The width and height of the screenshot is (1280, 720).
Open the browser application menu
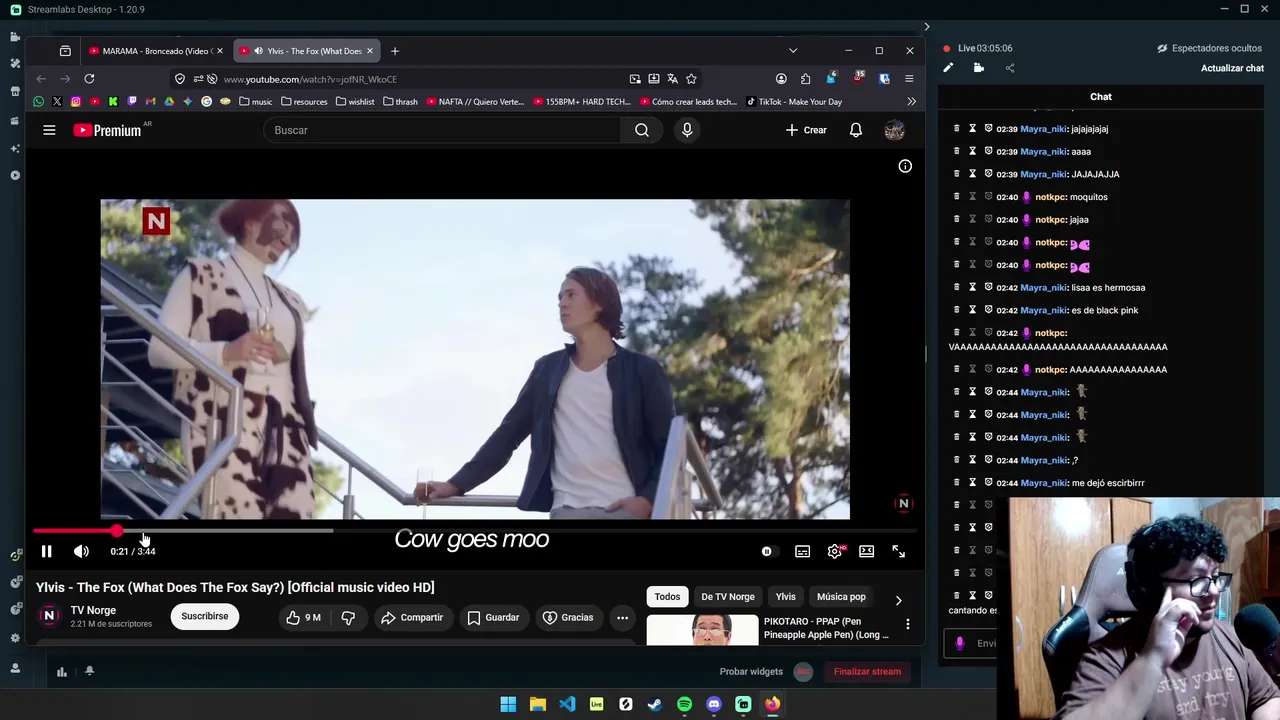pos(909,79)
